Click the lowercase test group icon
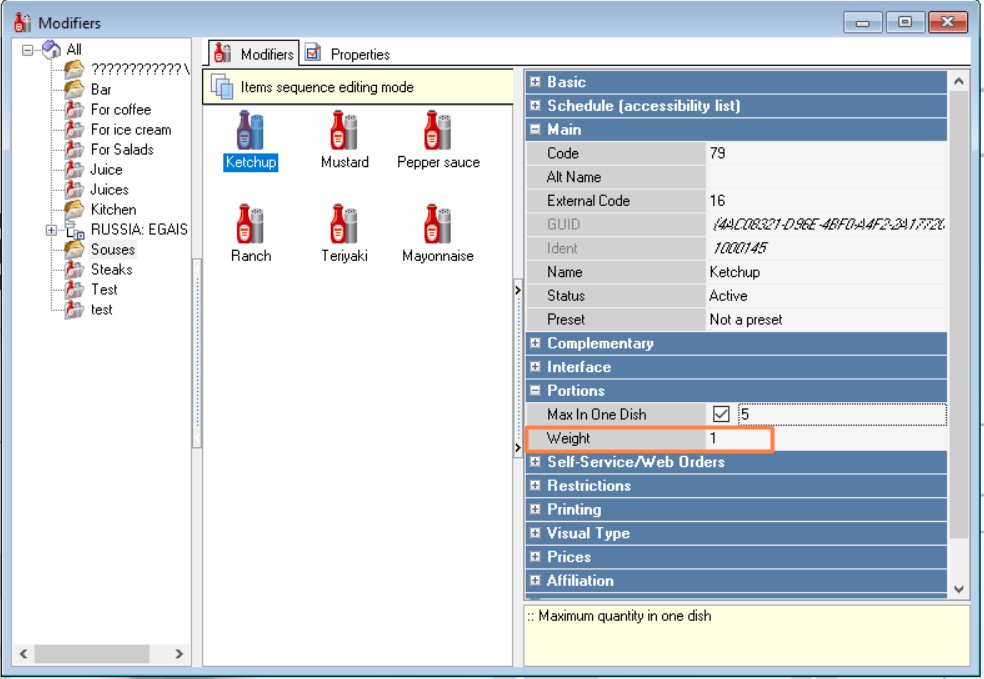984x679 pixels. point(74,309)
